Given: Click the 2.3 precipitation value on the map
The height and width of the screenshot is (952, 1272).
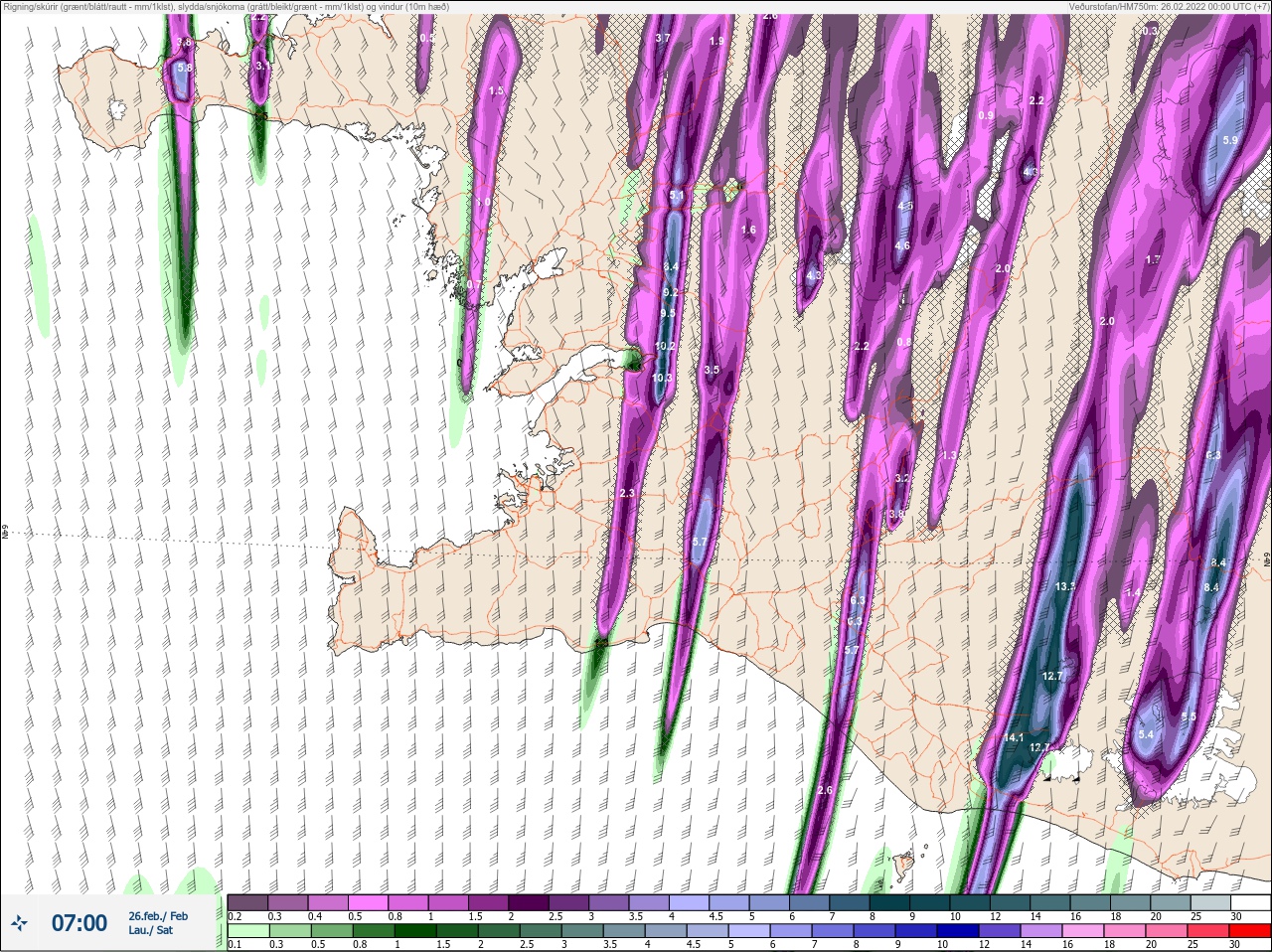Looking at the screenshot, I should (626, 494).
